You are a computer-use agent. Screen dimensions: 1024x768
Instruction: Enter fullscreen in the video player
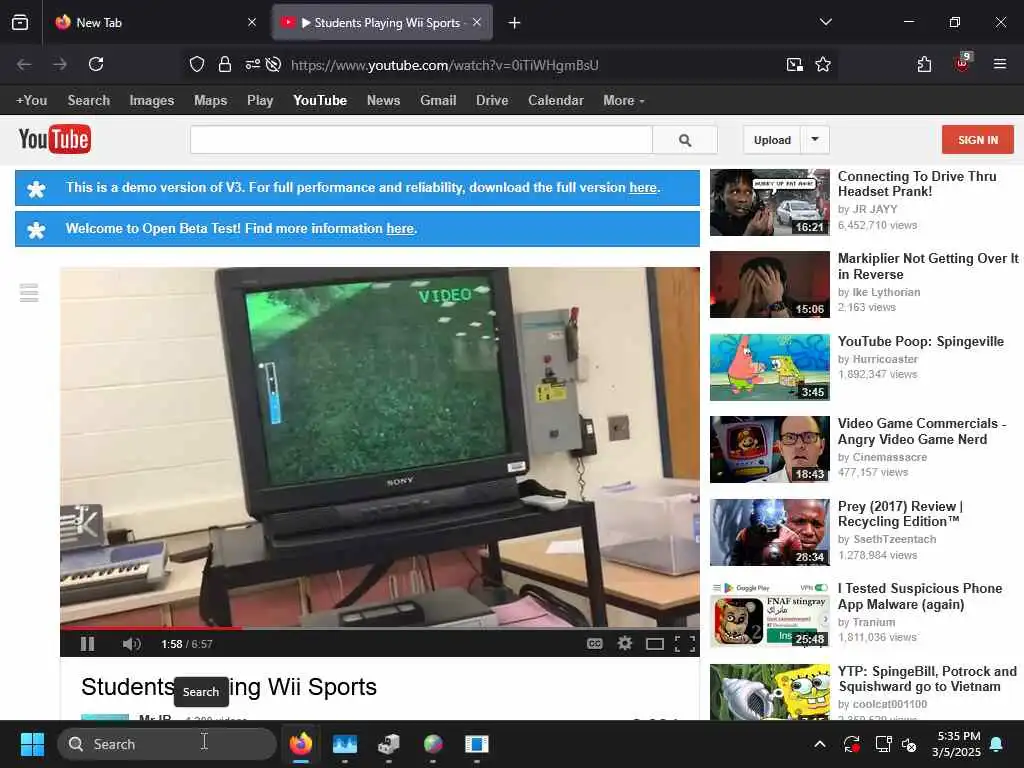pos(684,644)
